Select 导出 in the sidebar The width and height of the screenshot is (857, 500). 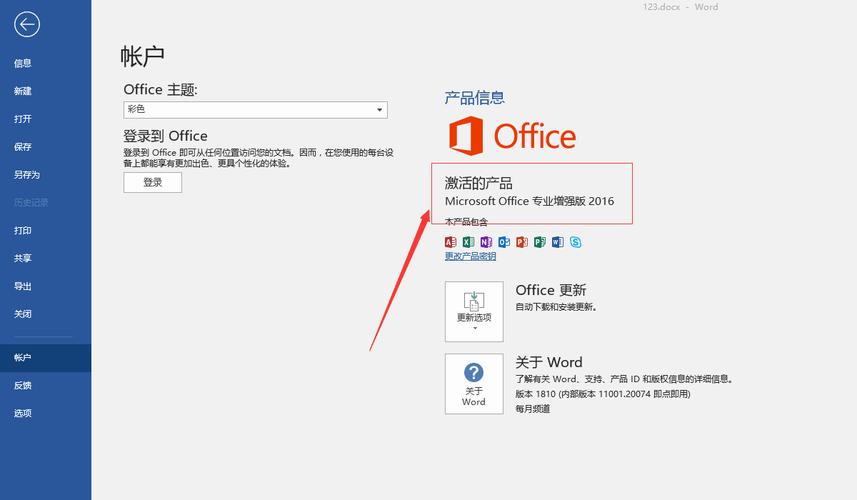click(x=23, y=286)
